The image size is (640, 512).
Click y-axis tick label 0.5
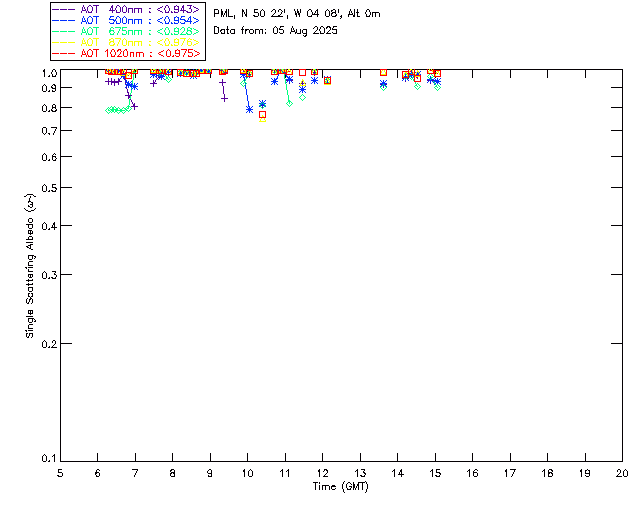pos(49,188)
